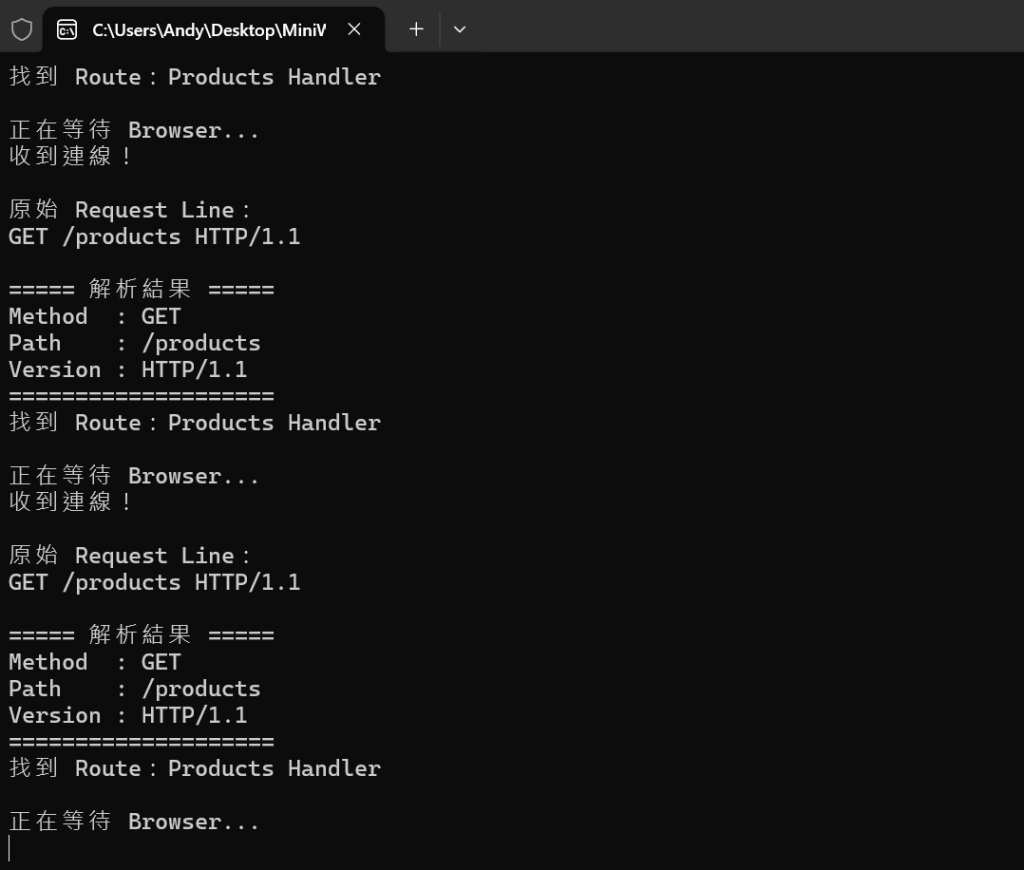Click the second "Version : HTTP/1.1" line
The height and width of the screenshot is (870, 1024).
[128, 715]
